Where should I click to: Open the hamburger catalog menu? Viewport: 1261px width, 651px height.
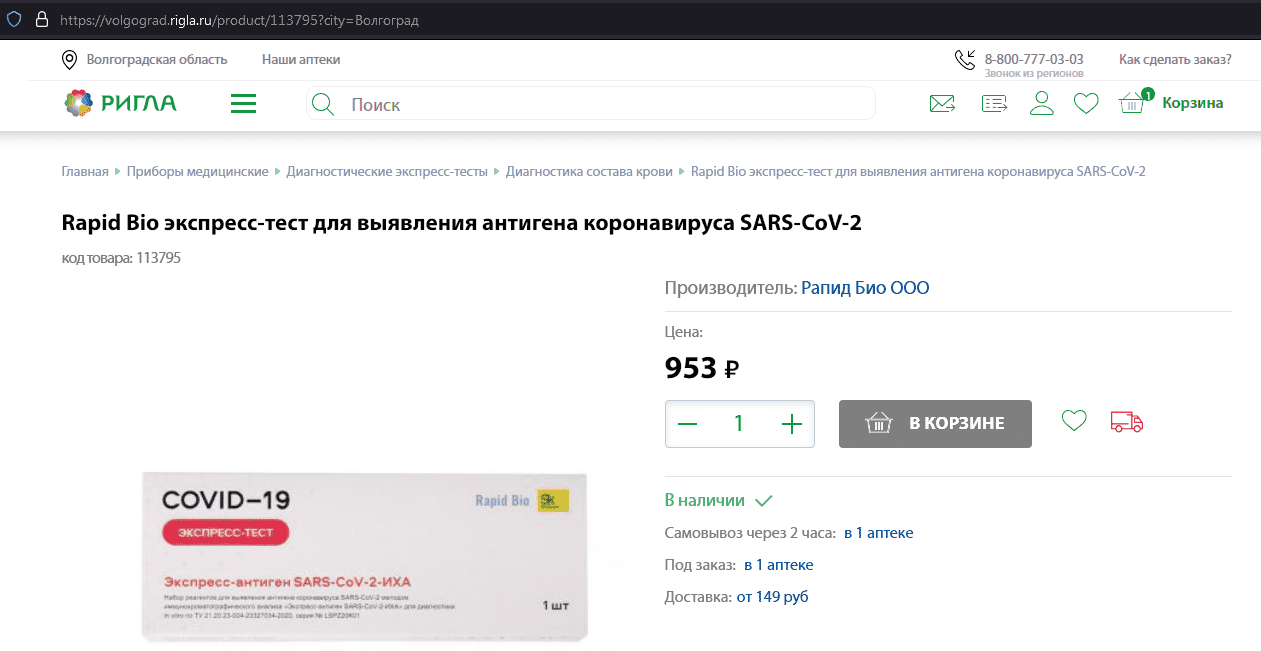tap(243, 104)
